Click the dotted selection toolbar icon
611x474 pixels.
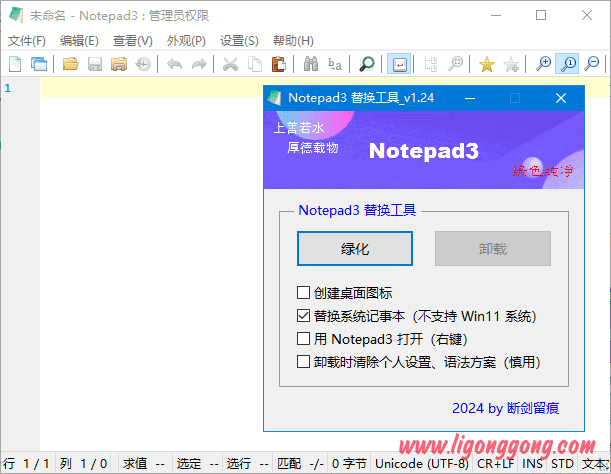[431, 64]
